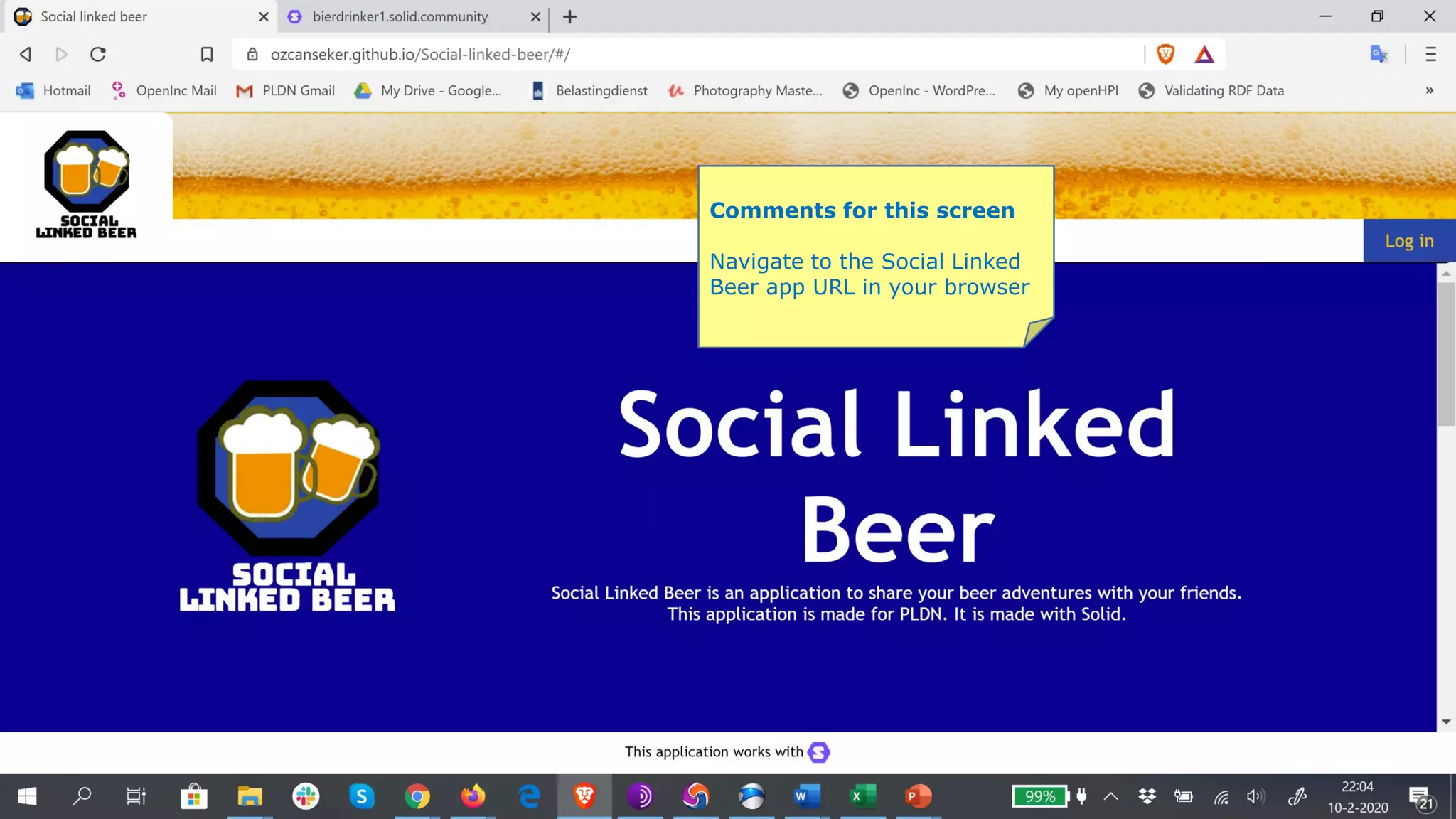This screenshot has height=819, width=1456.
Task: Expand the hidden bookmarks chevron
Action: point(1430,90)
